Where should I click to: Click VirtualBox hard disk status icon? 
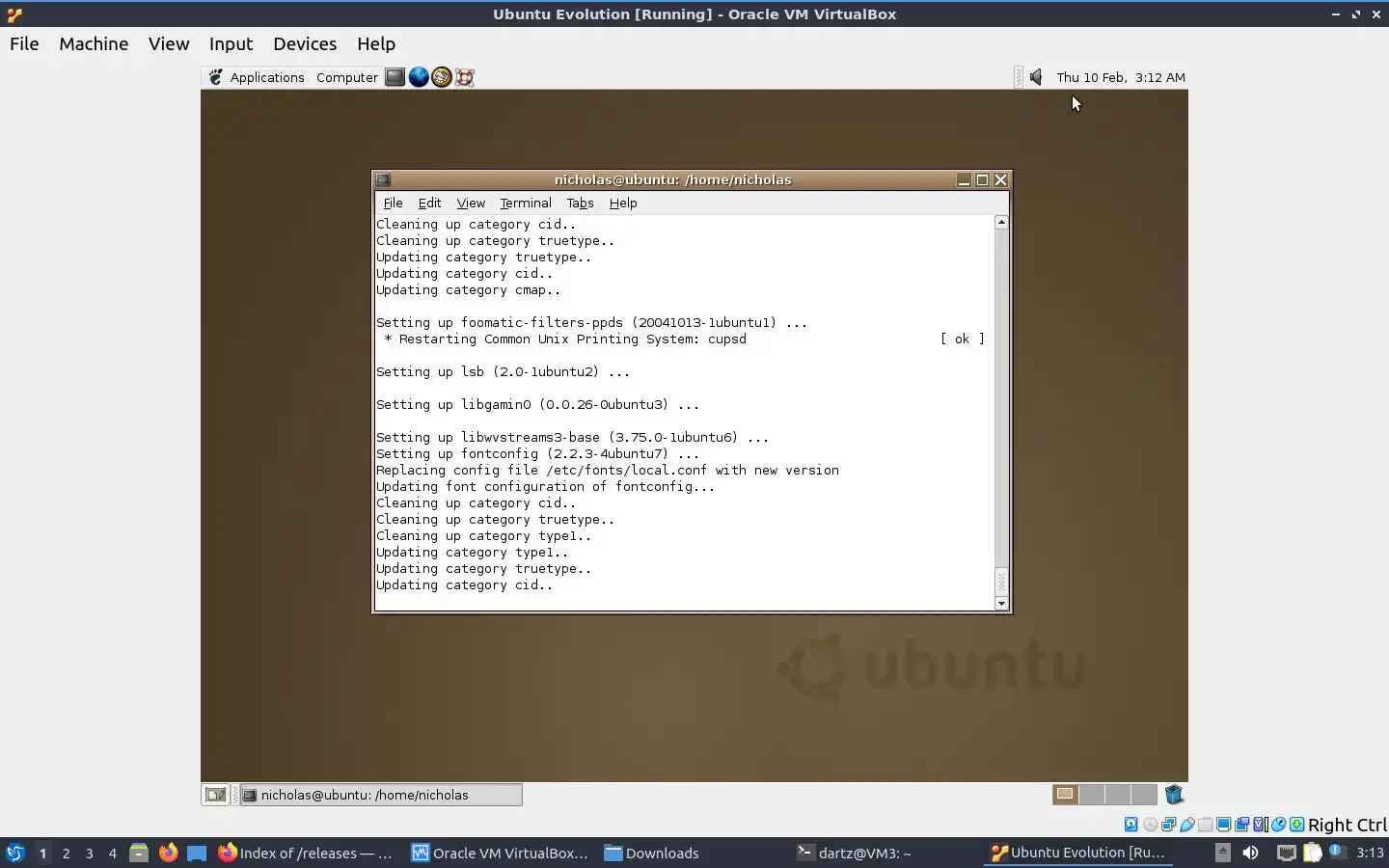click(x=1130, y=825)
